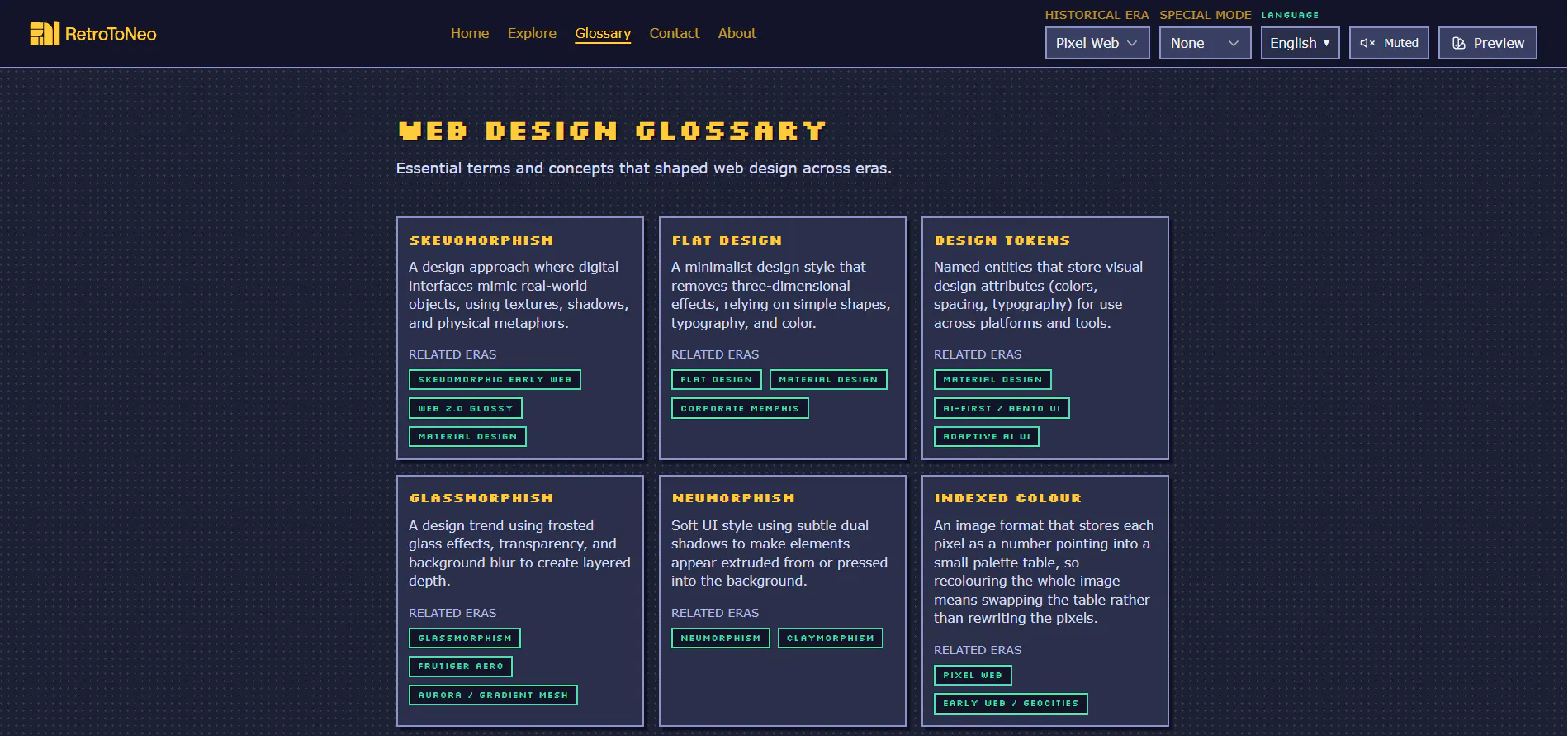This screenshot has width=1568, height=736.
Task: Open the Pixel Web historical era dropdown
Action: 1097,43
